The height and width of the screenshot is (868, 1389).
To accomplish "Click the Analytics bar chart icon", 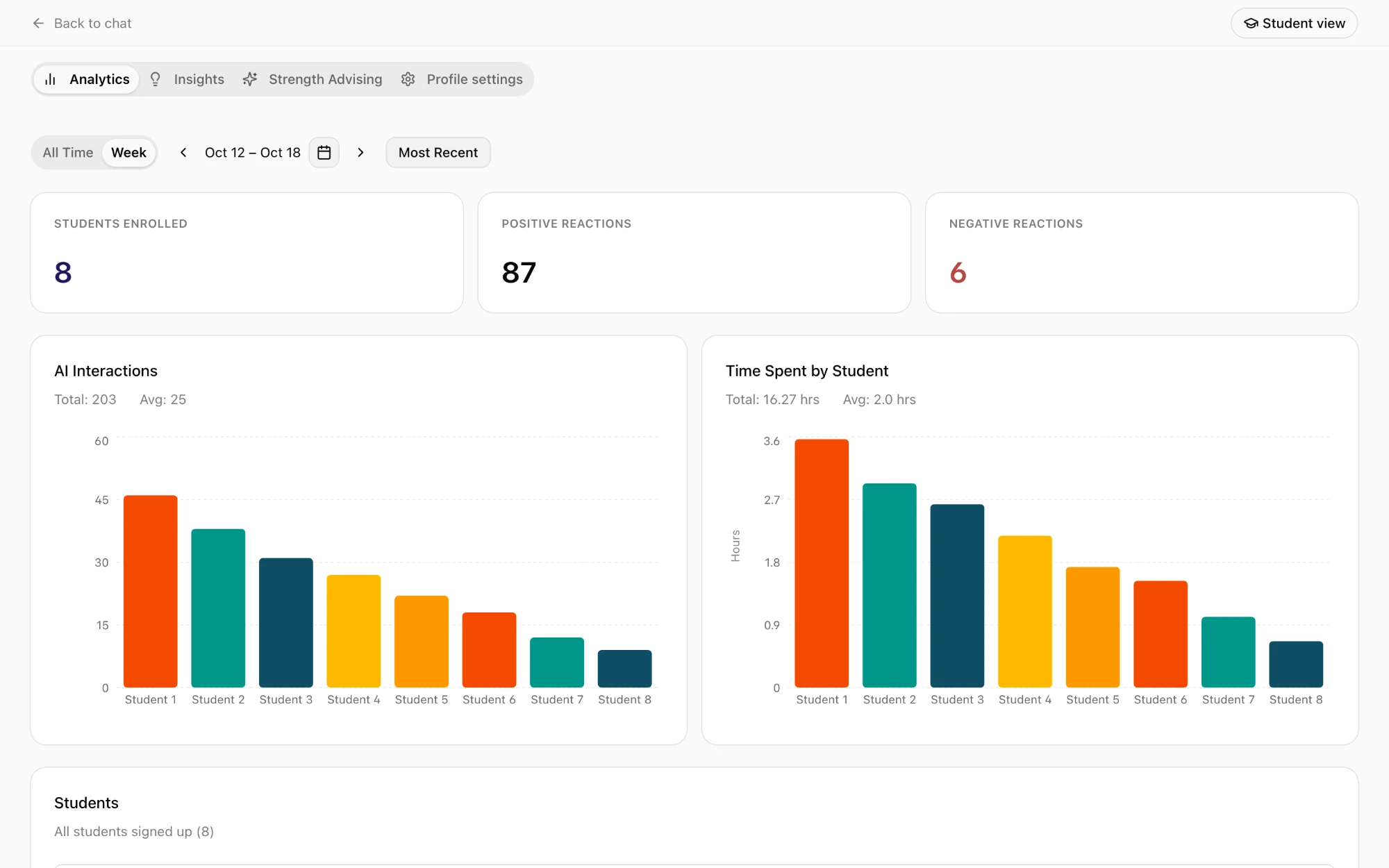I will [x=50, y=79].
